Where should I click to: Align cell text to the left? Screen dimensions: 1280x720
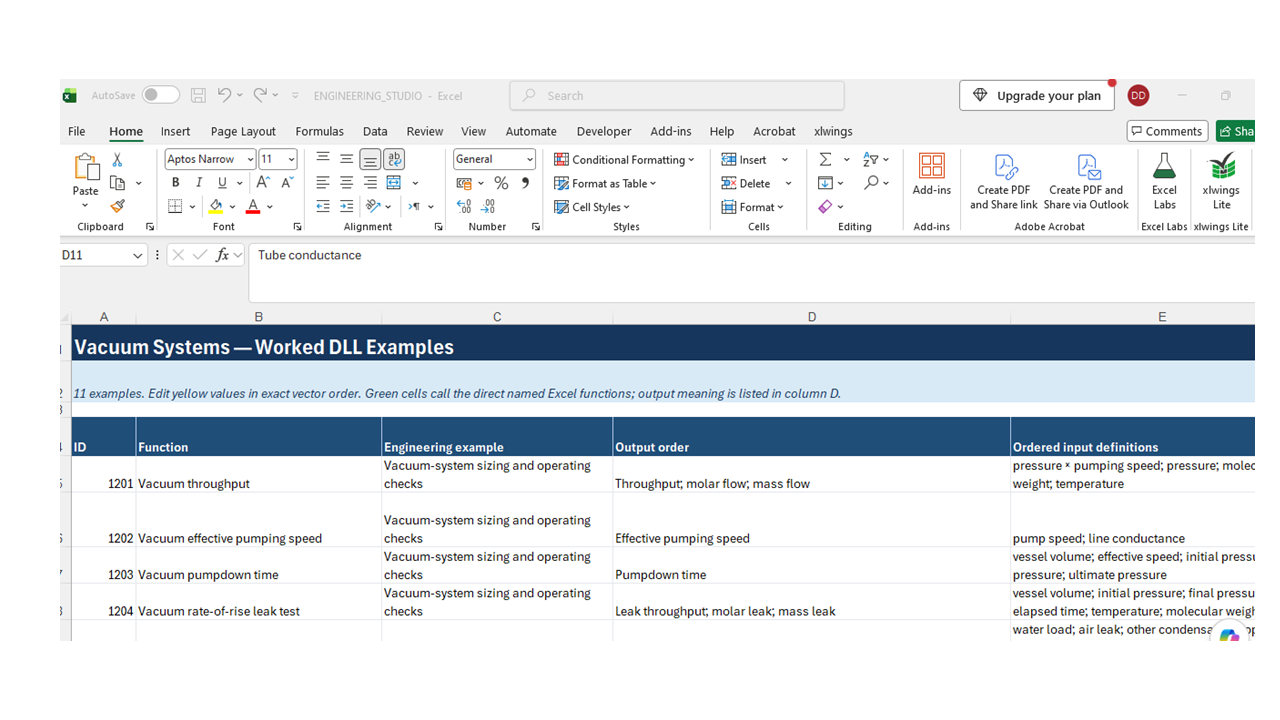coord(323,183)
